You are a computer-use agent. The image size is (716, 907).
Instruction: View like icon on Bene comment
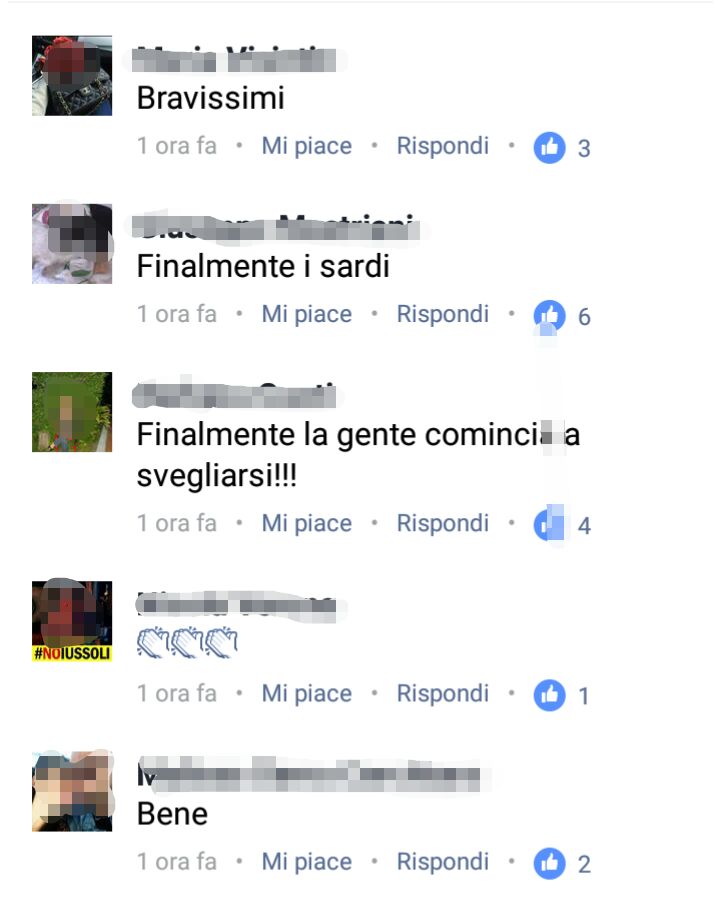click(x=549, y=863)
